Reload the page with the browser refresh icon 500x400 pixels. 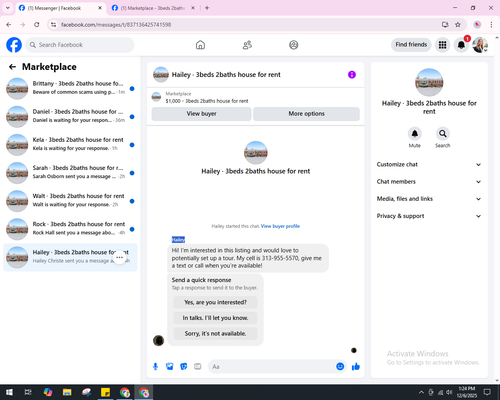pyautogui.click(x=37, y=25)
